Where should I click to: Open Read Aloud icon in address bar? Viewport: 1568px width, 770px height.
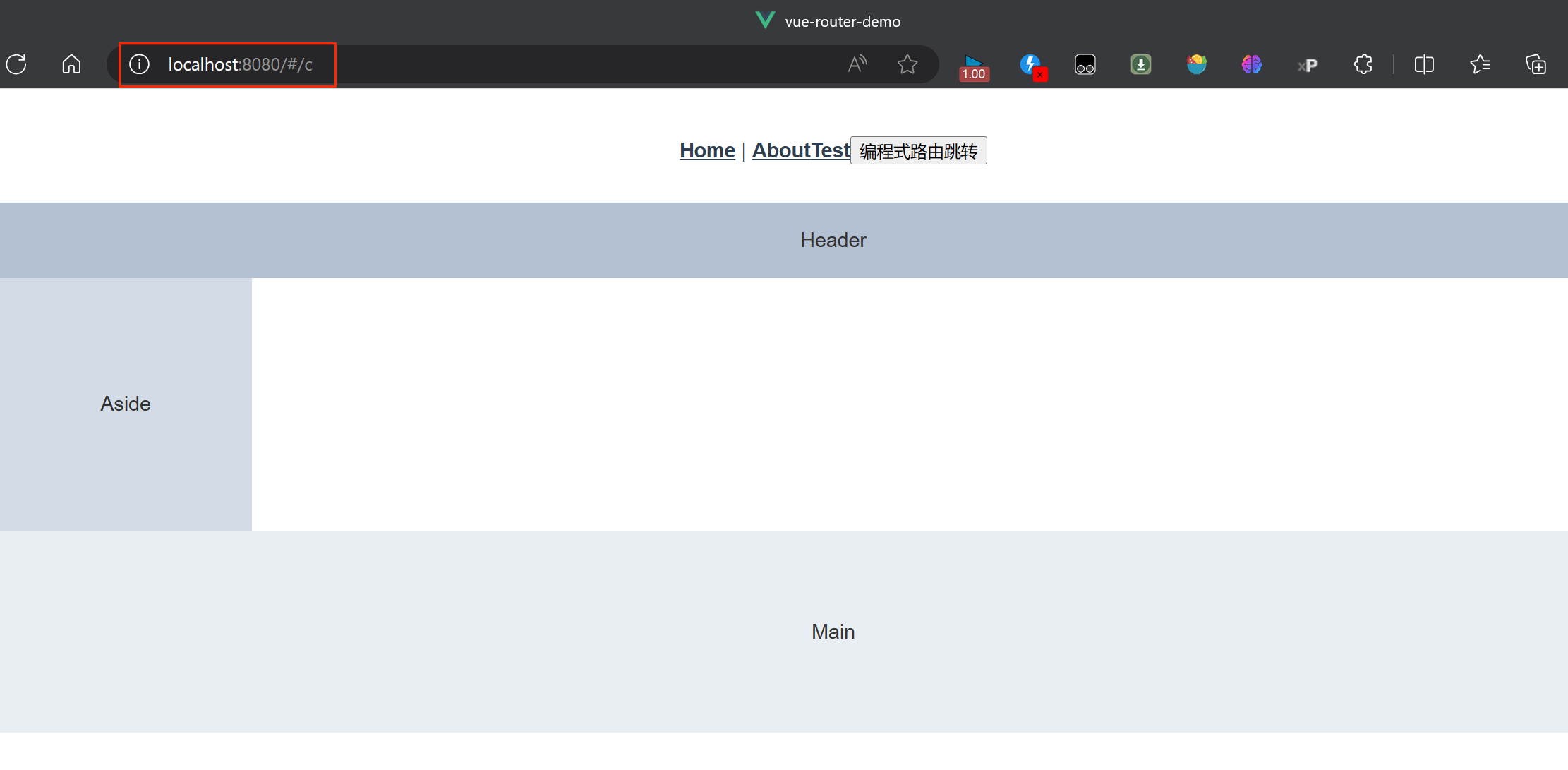(x=857, y=64)
